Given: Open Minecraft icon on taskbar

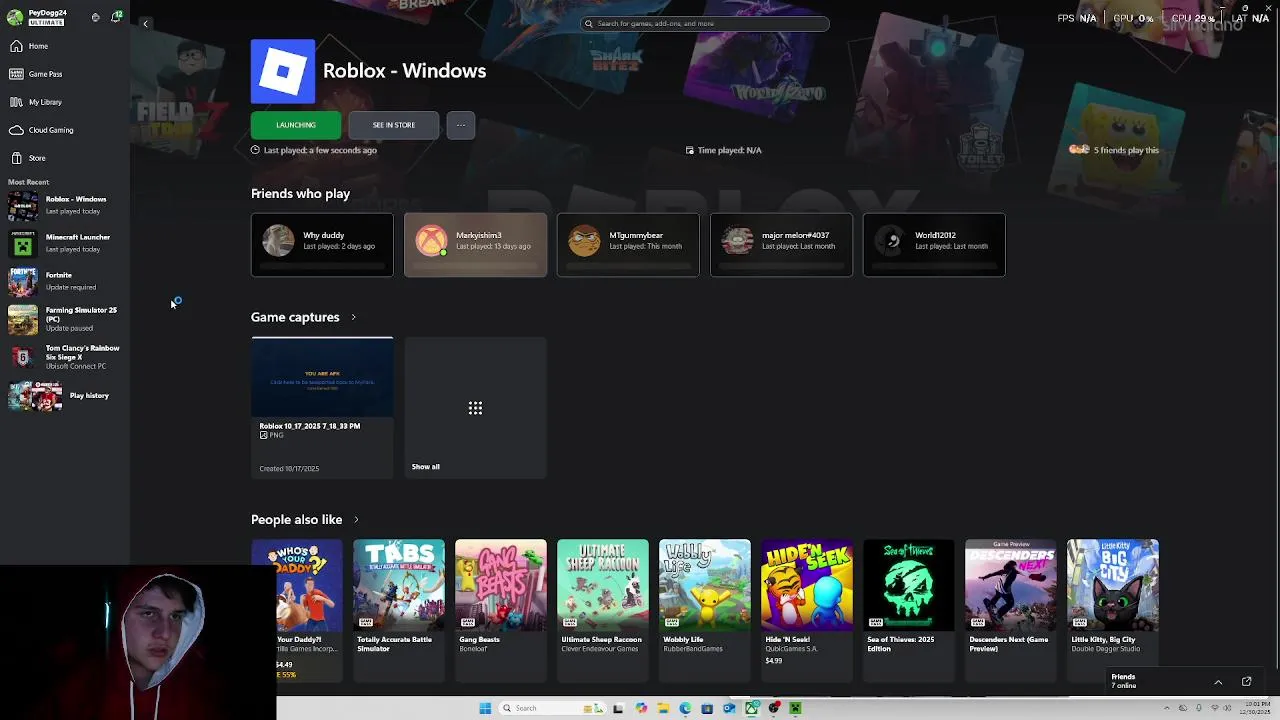Looking at the screenshot, I should point(796,708).
